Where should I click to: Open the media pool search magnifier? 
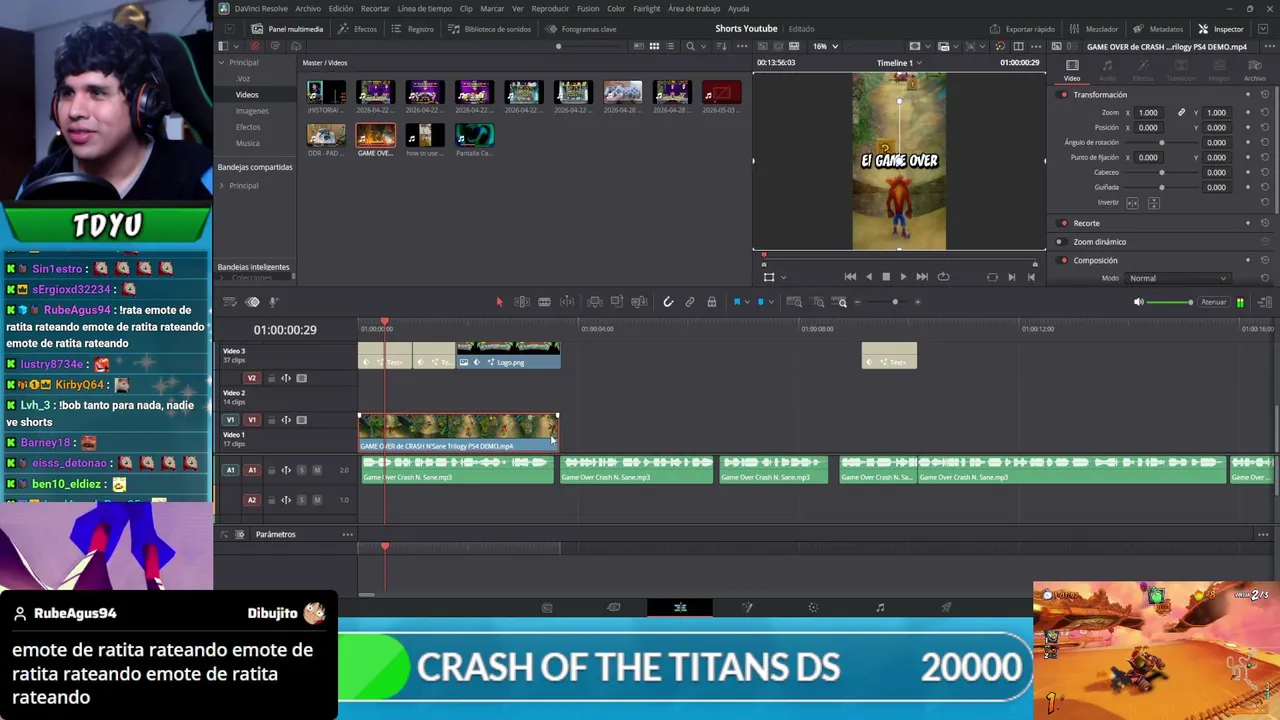pyautogui.click(x=690, y=46)
